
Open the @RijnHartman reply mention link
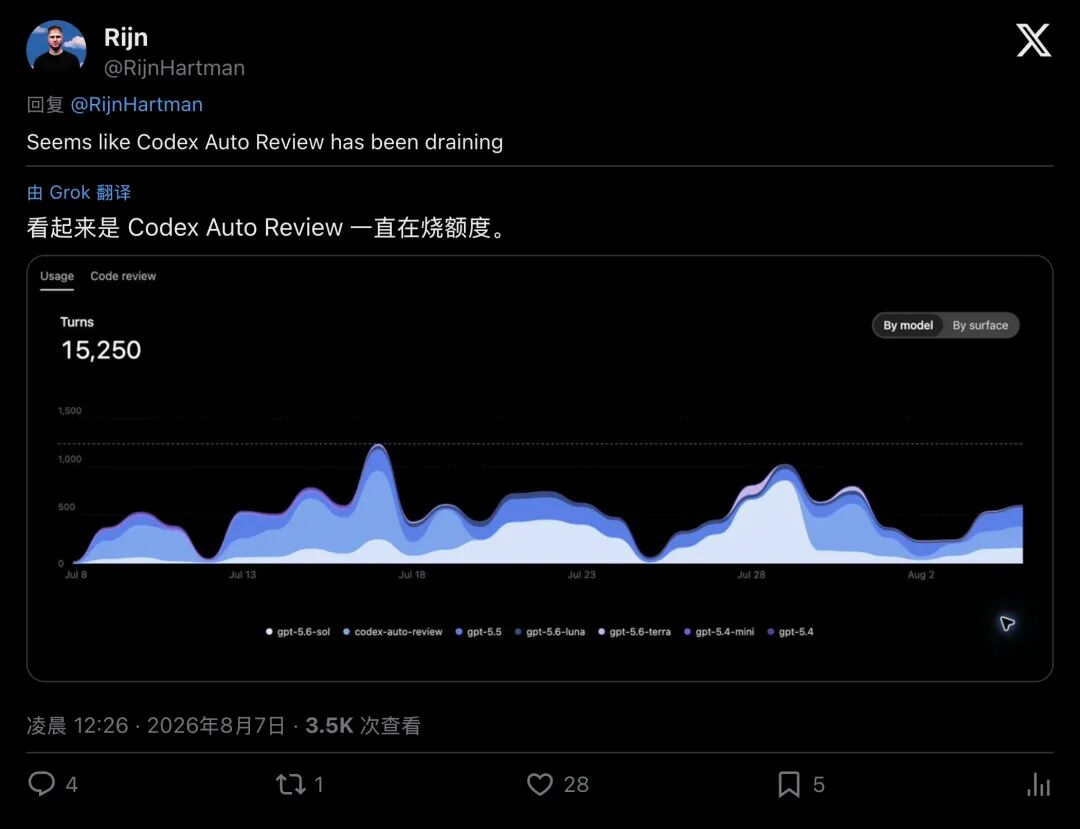pos(136,105)
